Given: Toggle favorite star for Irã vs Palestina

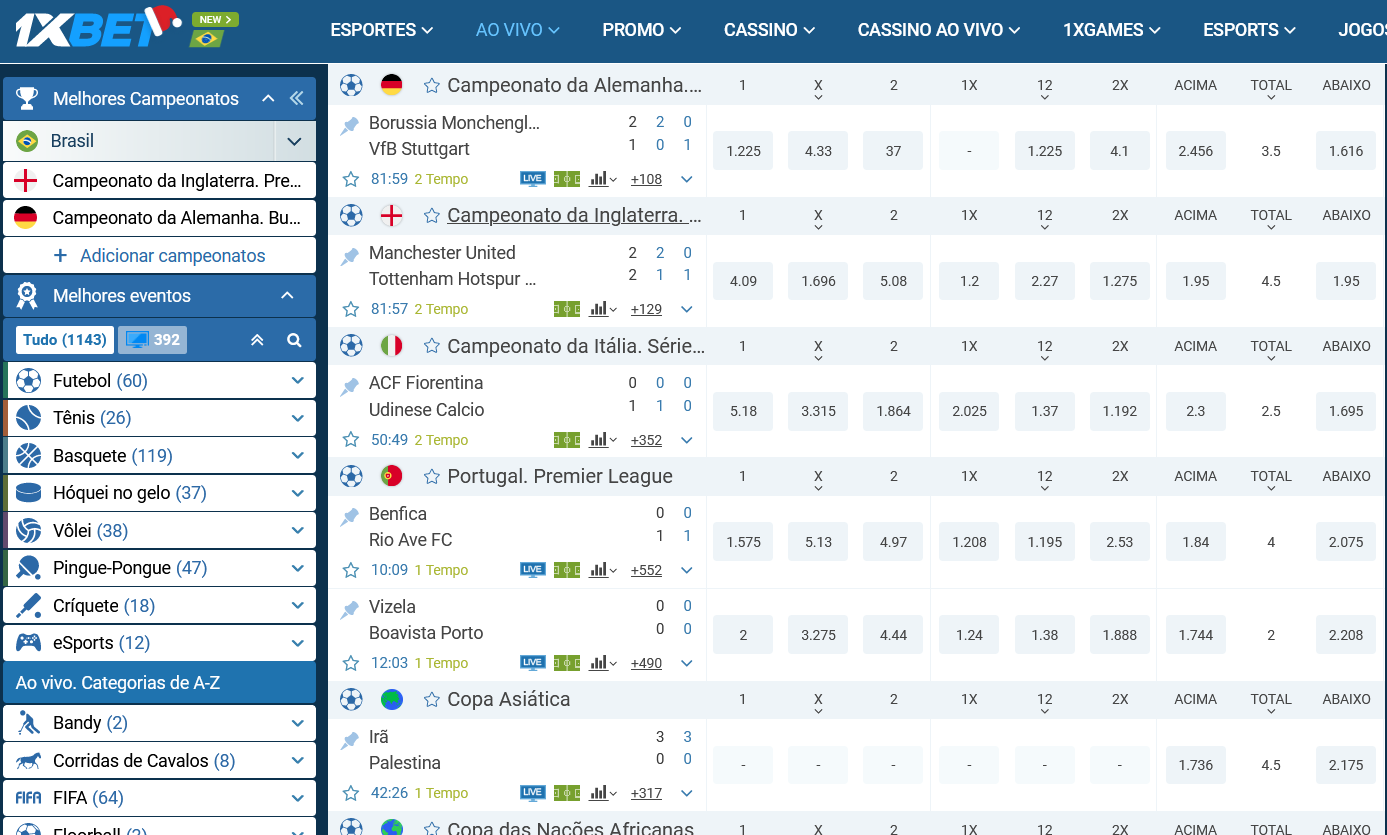Looking at the screenshot, I should [x=351, y=793].
